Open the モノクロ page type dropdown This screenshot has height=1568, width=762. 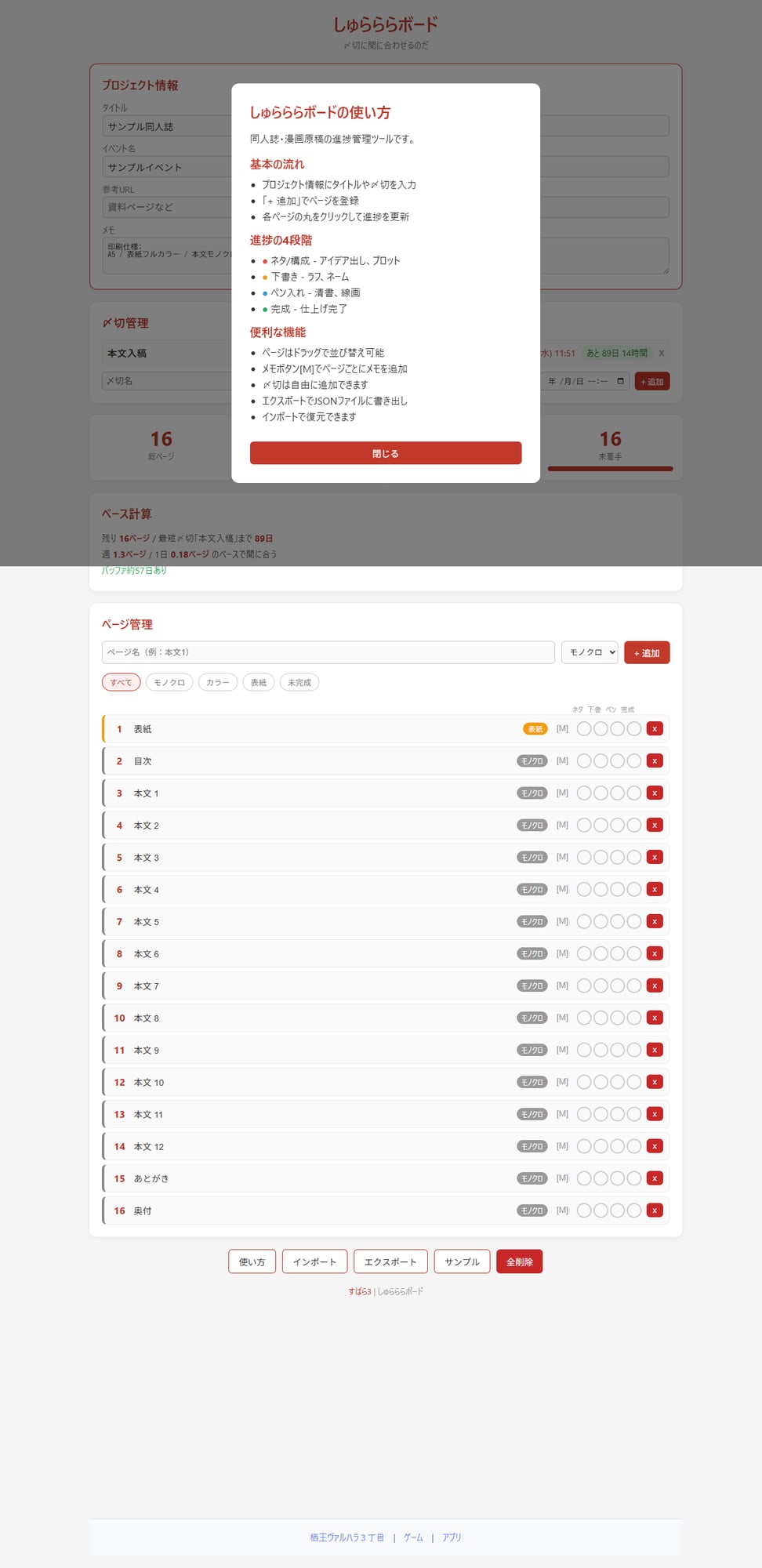click(x=590, y=652)
